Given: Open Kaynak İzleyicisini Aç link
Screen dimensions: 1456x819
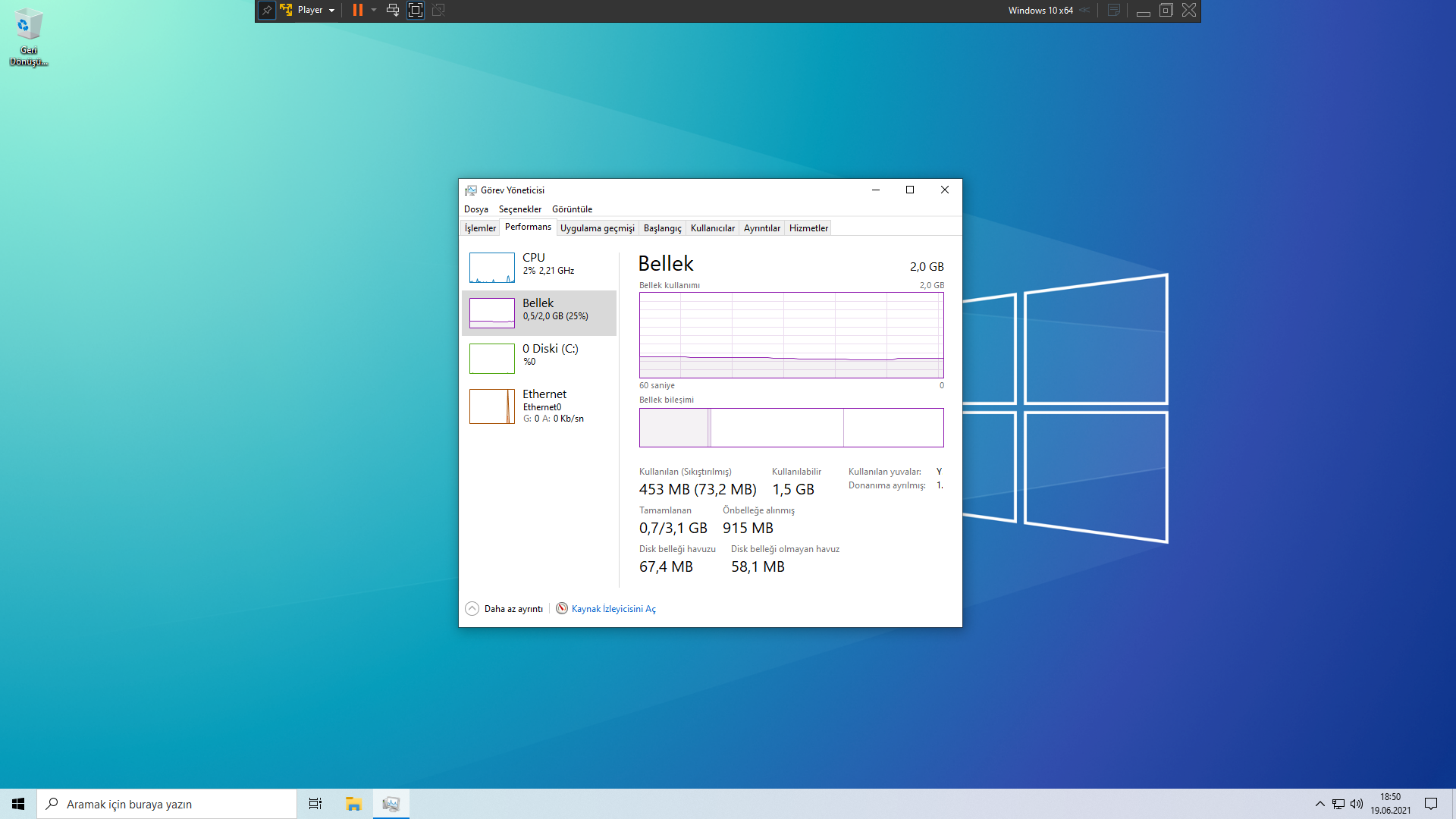Looking at the screenshot, I should pyautogui.click(x=613, y=609).
